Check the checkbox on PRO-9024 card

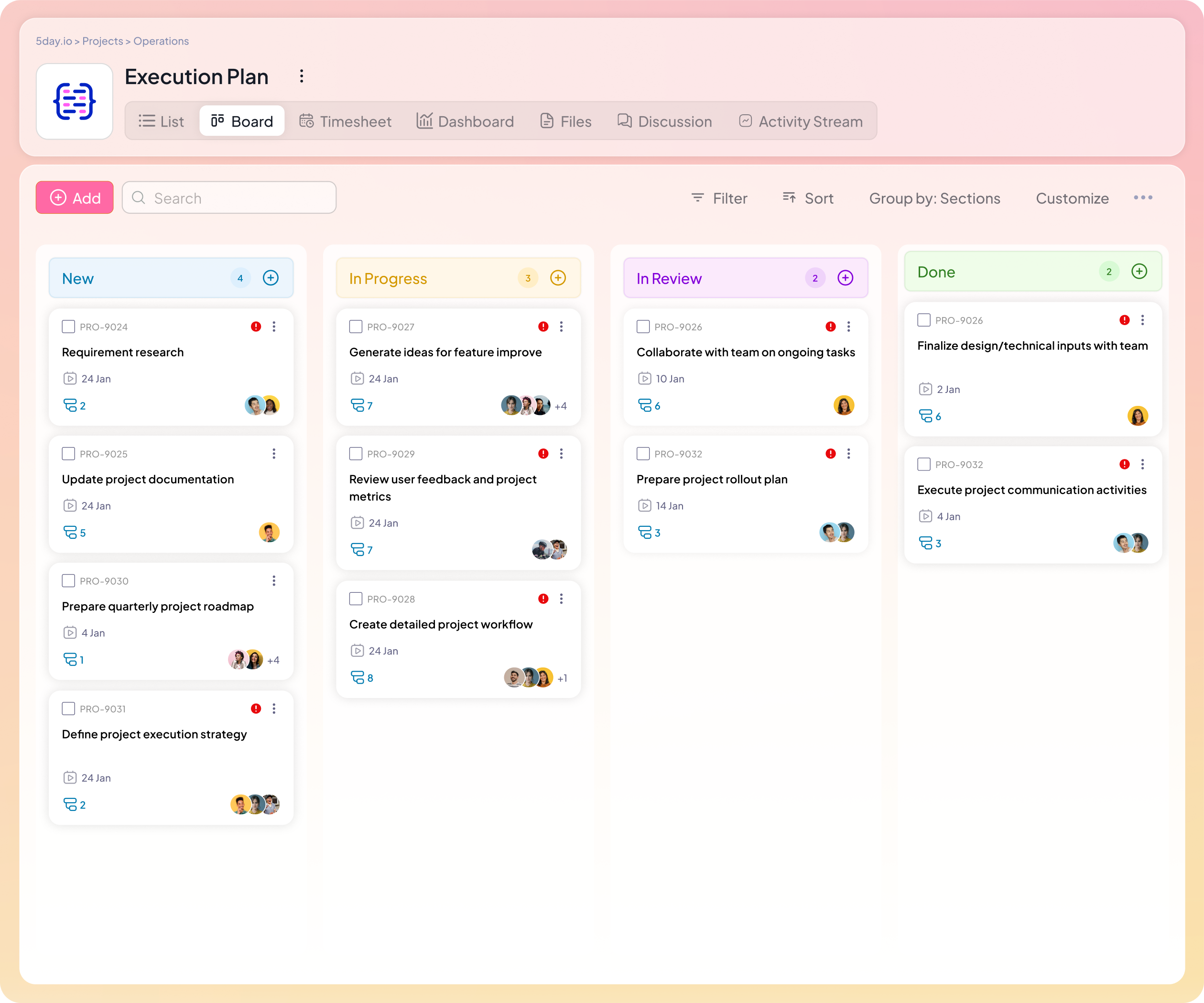[68, 327]
